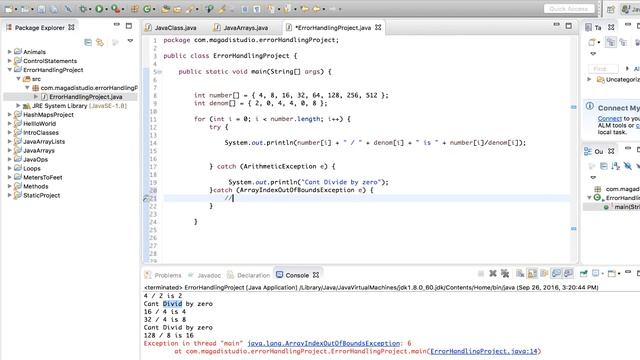The height and width of the screenshot is (360, 640).
Task: Click the Save All toolbar icon
Action: (53, 9)
